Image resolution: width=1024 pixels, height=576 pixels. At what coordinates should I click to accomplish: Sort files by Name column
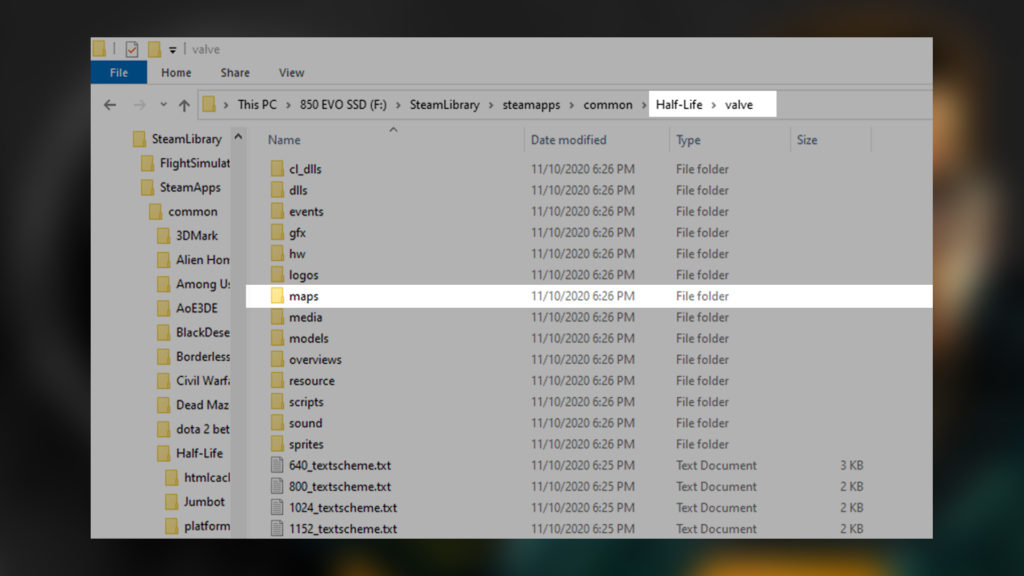(284, 140)
